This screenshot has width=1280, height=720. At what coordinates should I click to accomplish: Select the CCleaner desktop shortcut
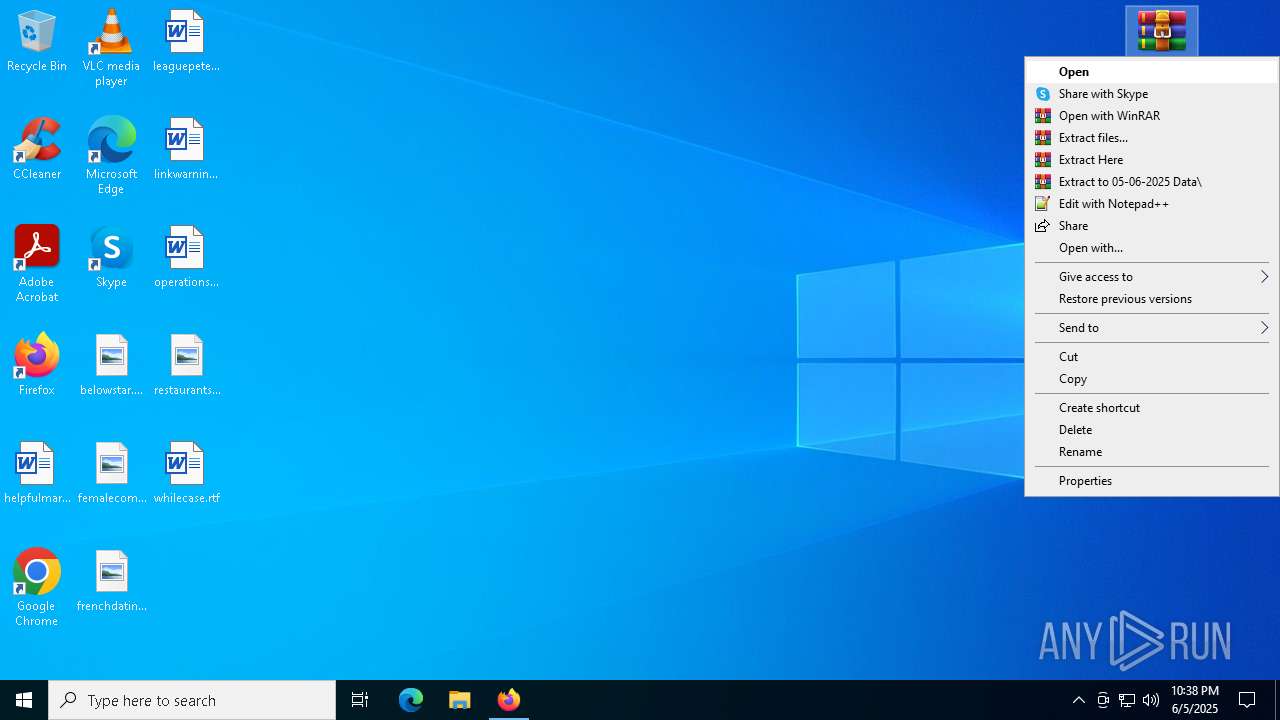(37, 150)
